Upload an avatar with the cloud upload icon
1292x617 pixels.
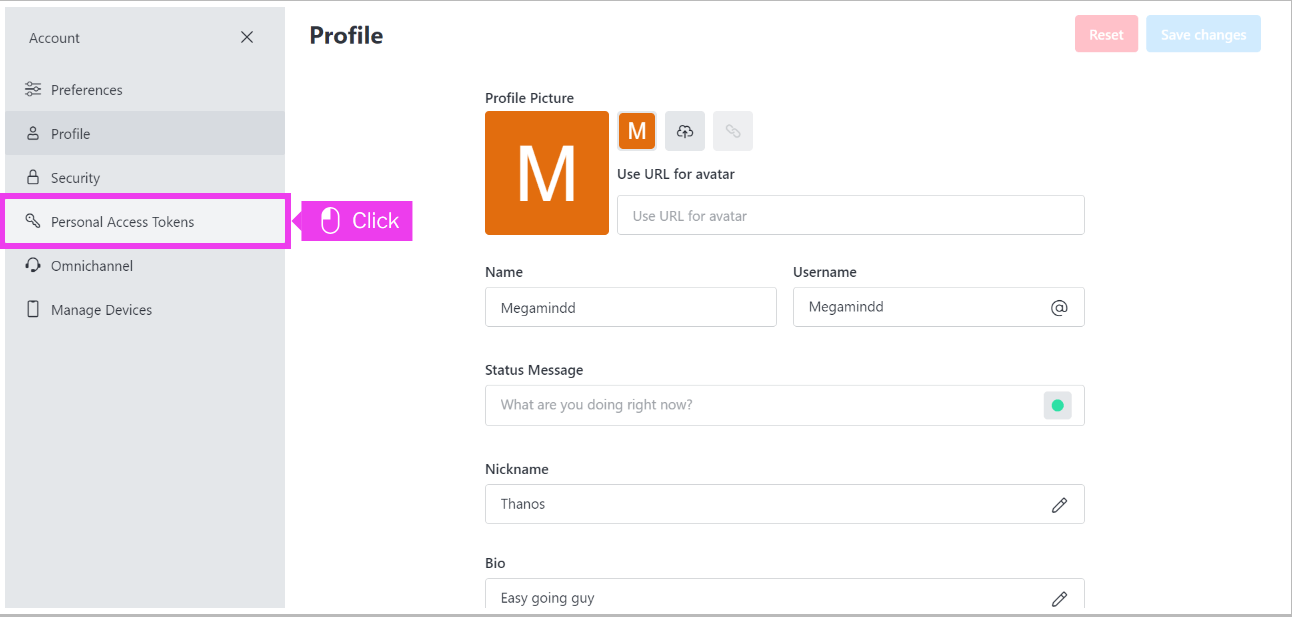point(685,131)
